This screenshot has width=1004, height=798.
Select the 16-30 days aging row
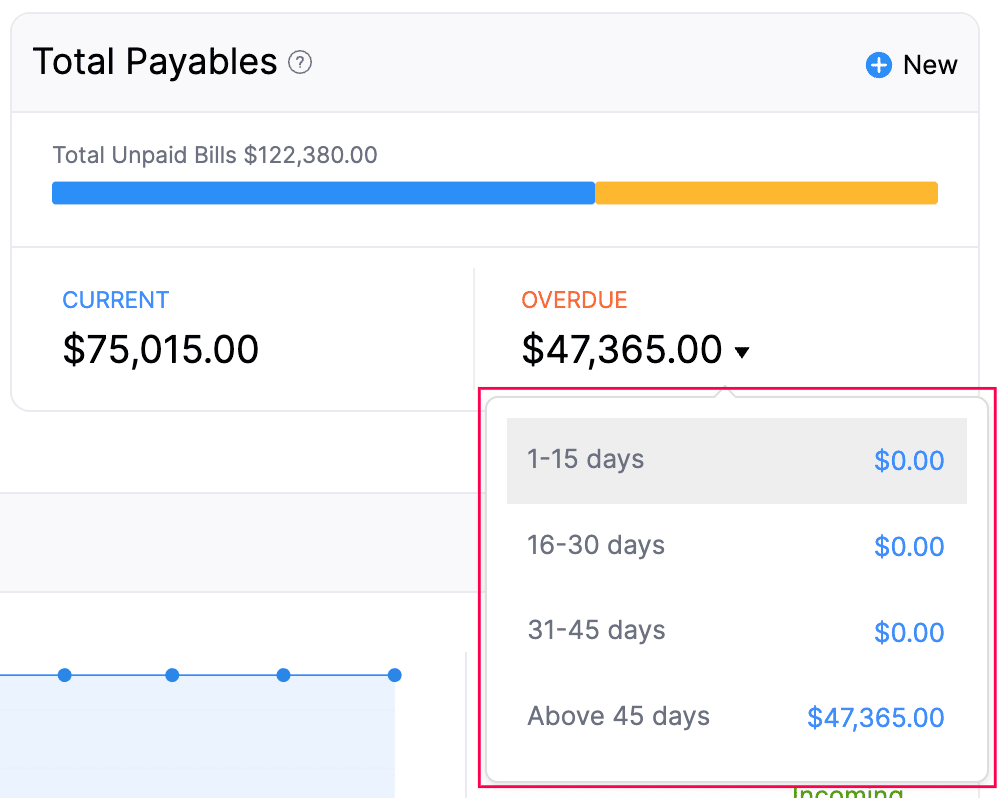point(596,546)
